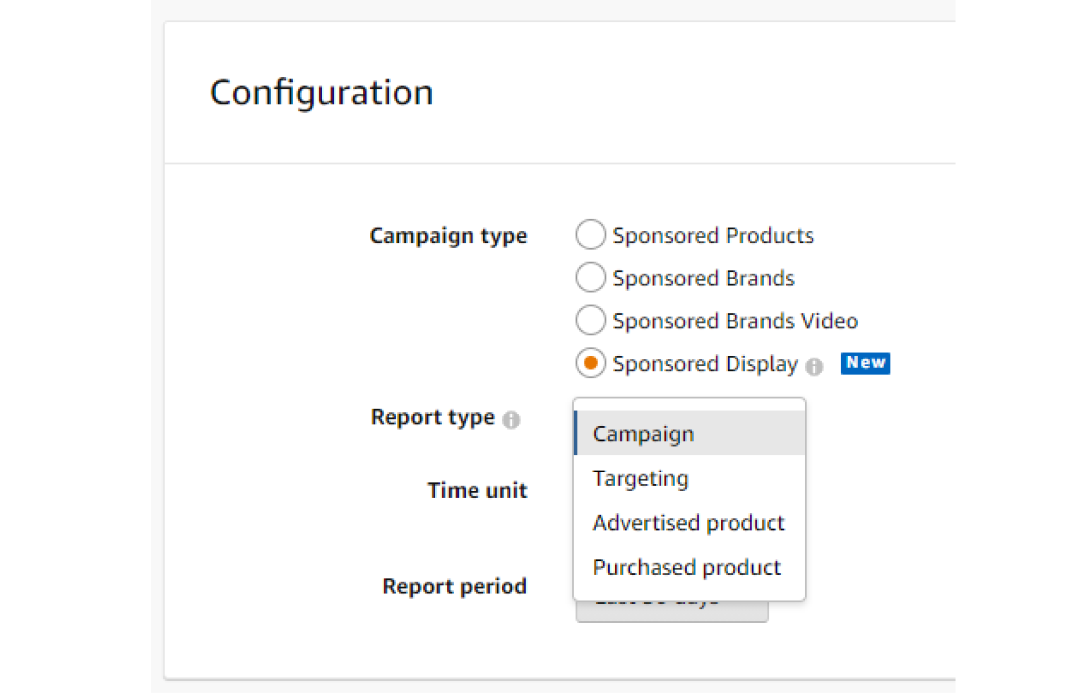Click the Report period field label
The height and width of the screenshot is (693, 1080).
click(x=454, y=586)
